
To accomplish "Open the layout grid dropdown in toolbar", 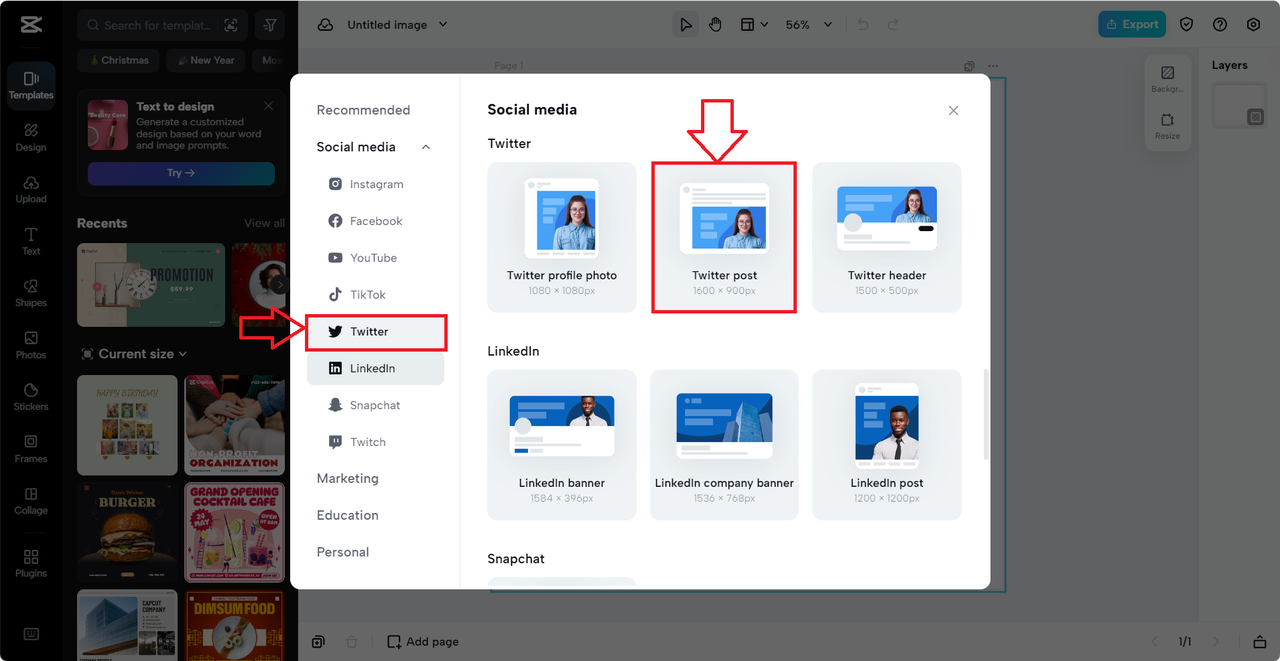I will pyautogui.click(x=754, y=25).
